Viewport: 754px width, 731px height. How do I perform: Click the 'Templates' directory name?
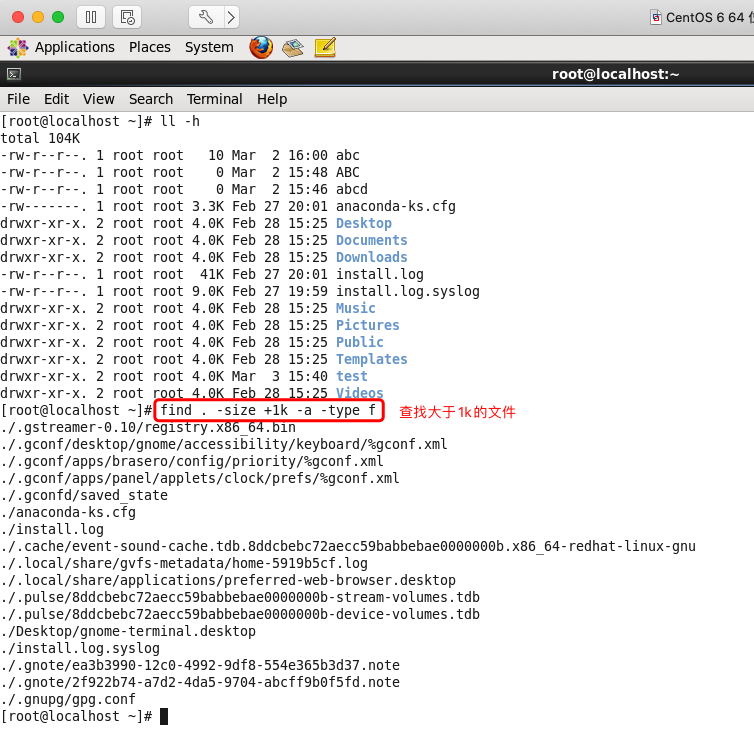click(371, 359)
